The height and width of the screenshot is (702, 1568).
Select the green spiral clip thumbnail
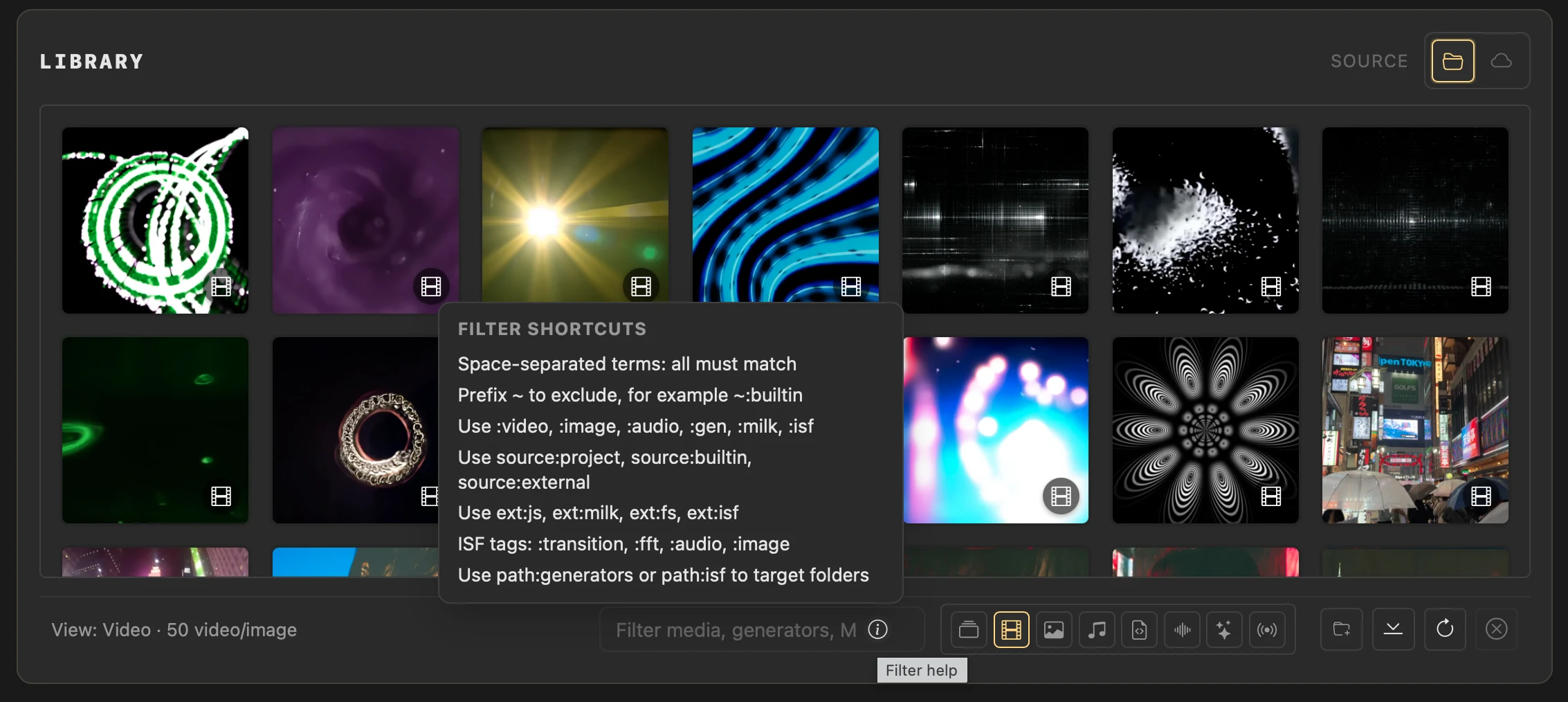155,220
